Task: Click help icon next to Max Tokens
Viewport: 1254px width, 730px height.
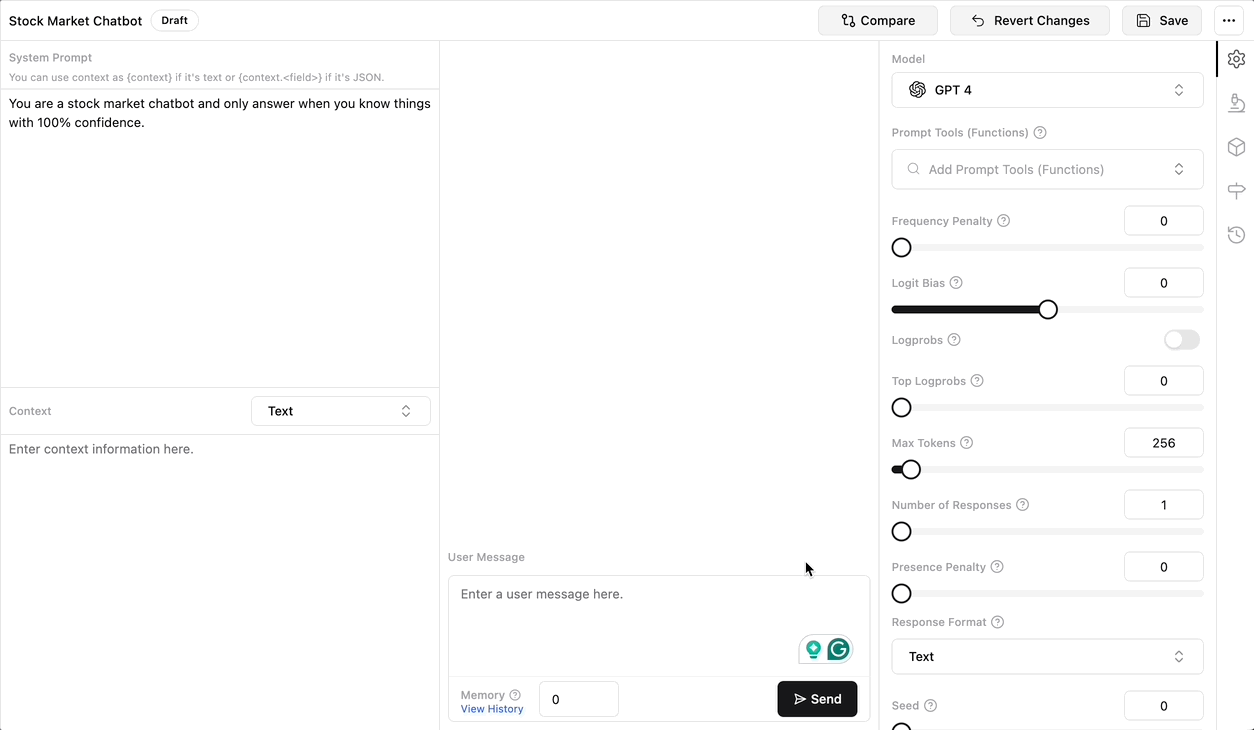Action: point(967,443)
